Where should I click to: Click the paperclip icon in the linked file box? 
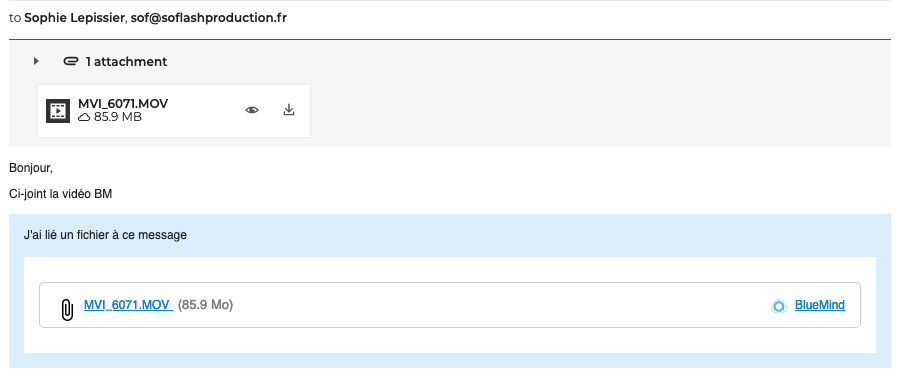pyautogui.click(x=67, y=309)
